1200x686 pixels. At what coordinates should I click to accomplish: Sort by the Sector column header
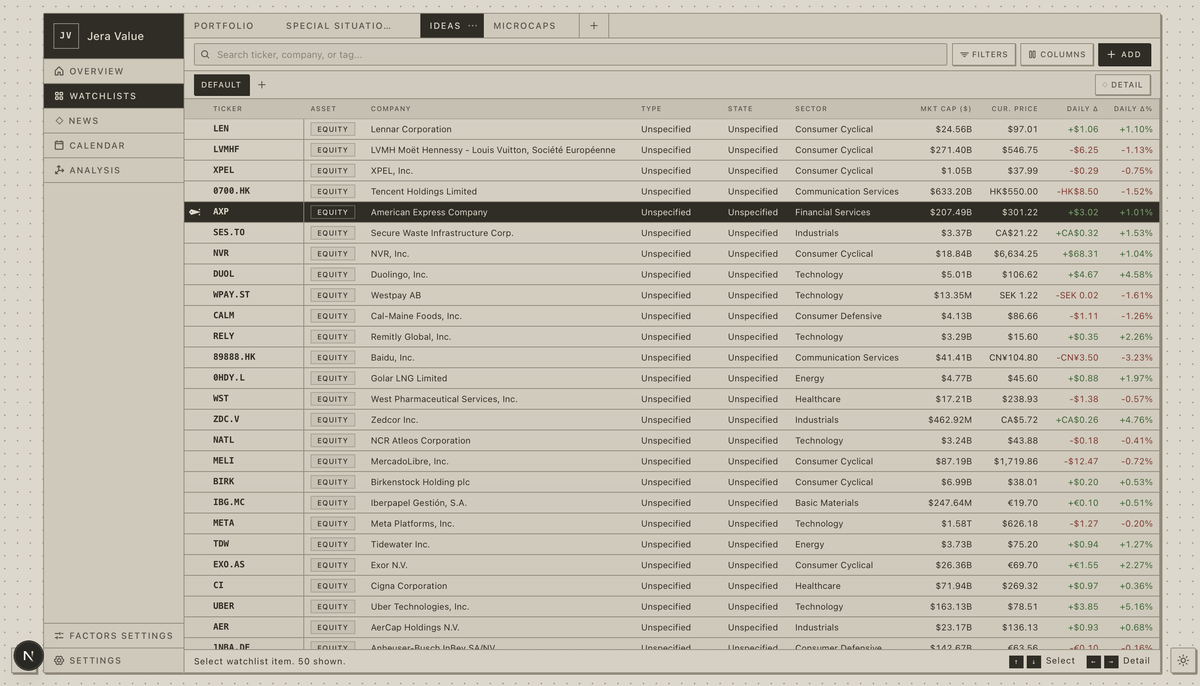coord(811,109)
